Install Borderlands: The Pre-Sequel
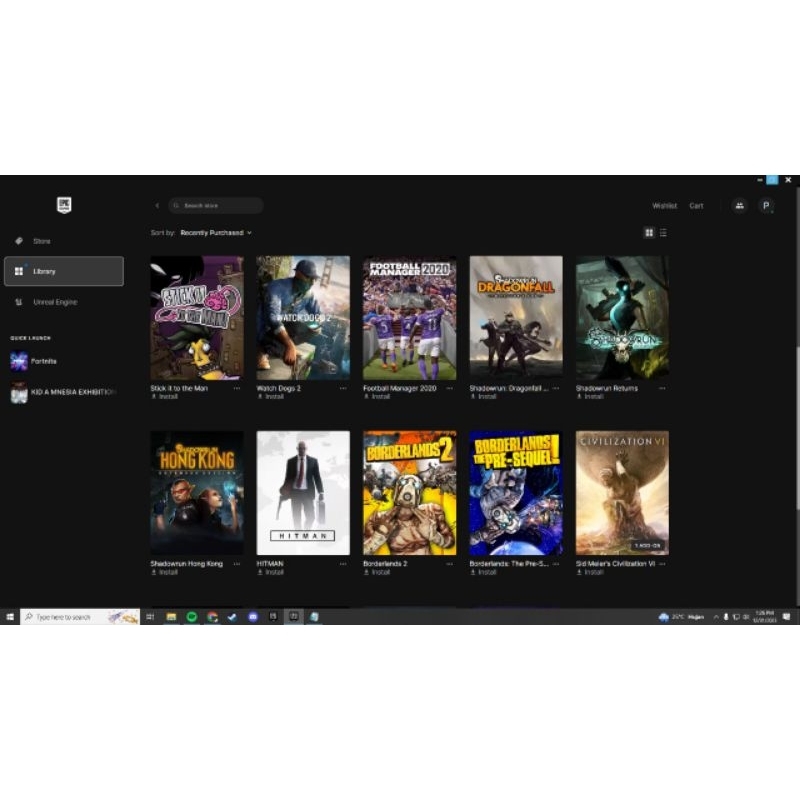Screen dimensions: 800x800 click(x=484, y=572)
